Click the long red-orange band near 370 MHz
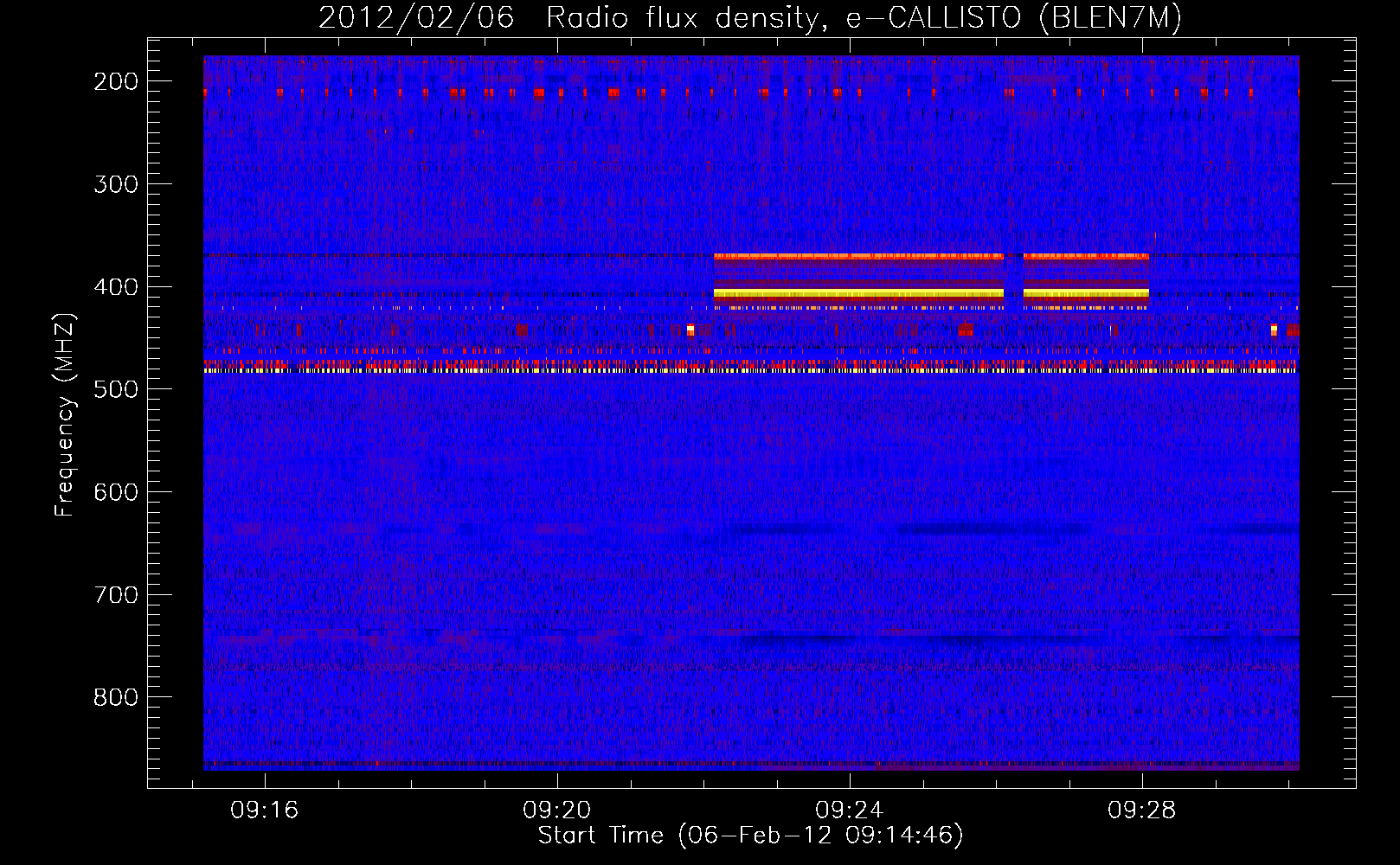The width and height of the screenshot is (1400, 865). coord(858,256)
